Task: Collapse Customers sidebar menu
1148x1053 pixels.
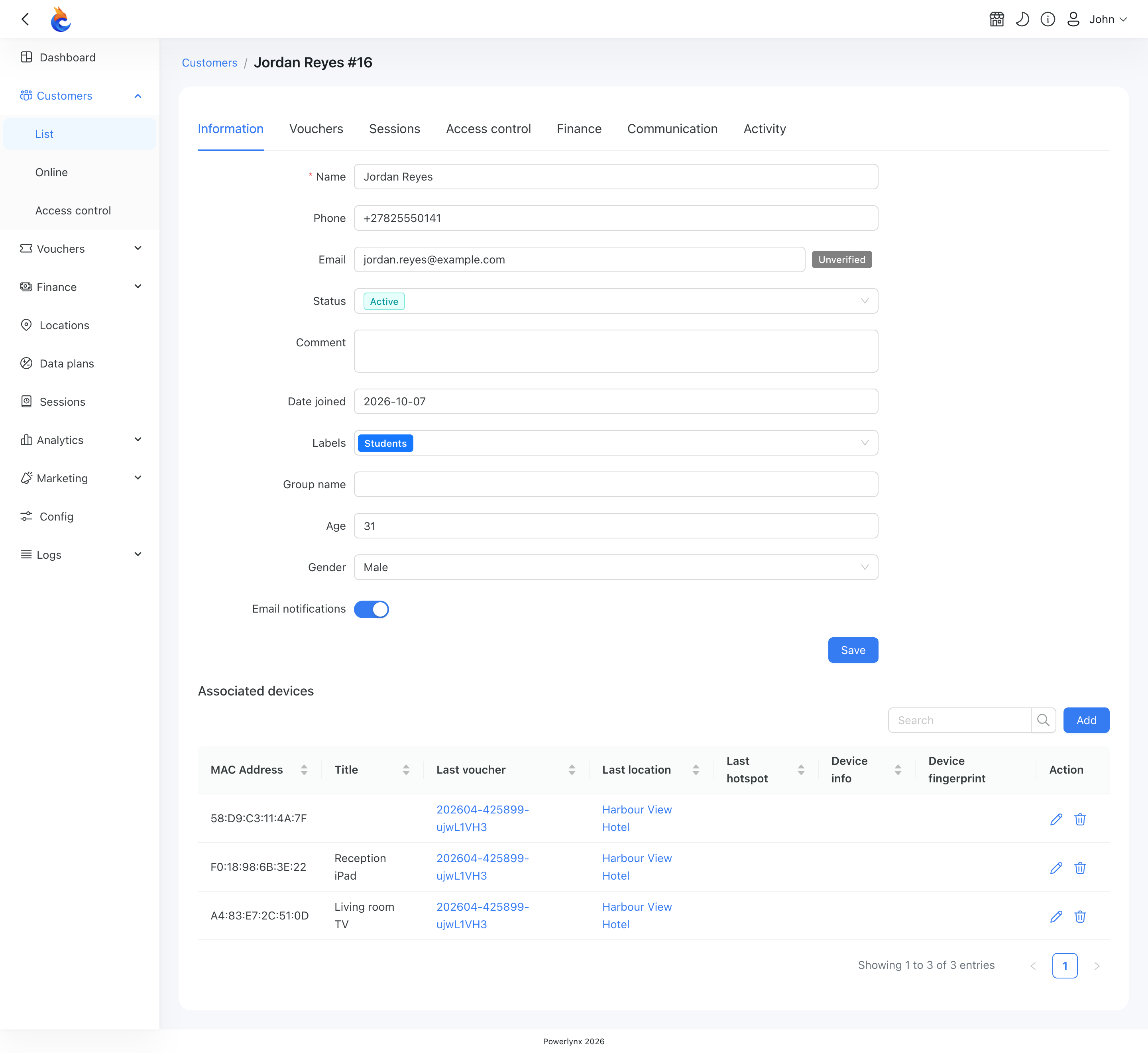Action: click(x=80, y=96)
